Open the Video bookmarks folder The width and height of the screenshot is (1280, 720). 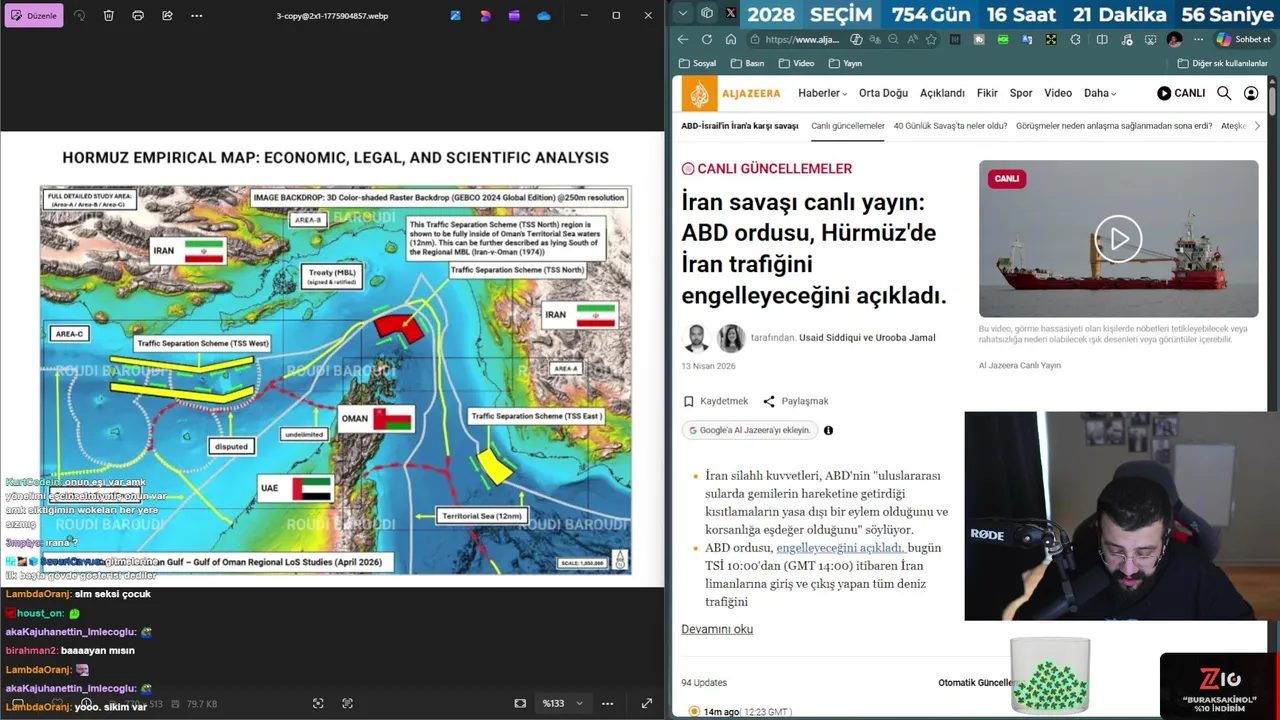point(796,63)
